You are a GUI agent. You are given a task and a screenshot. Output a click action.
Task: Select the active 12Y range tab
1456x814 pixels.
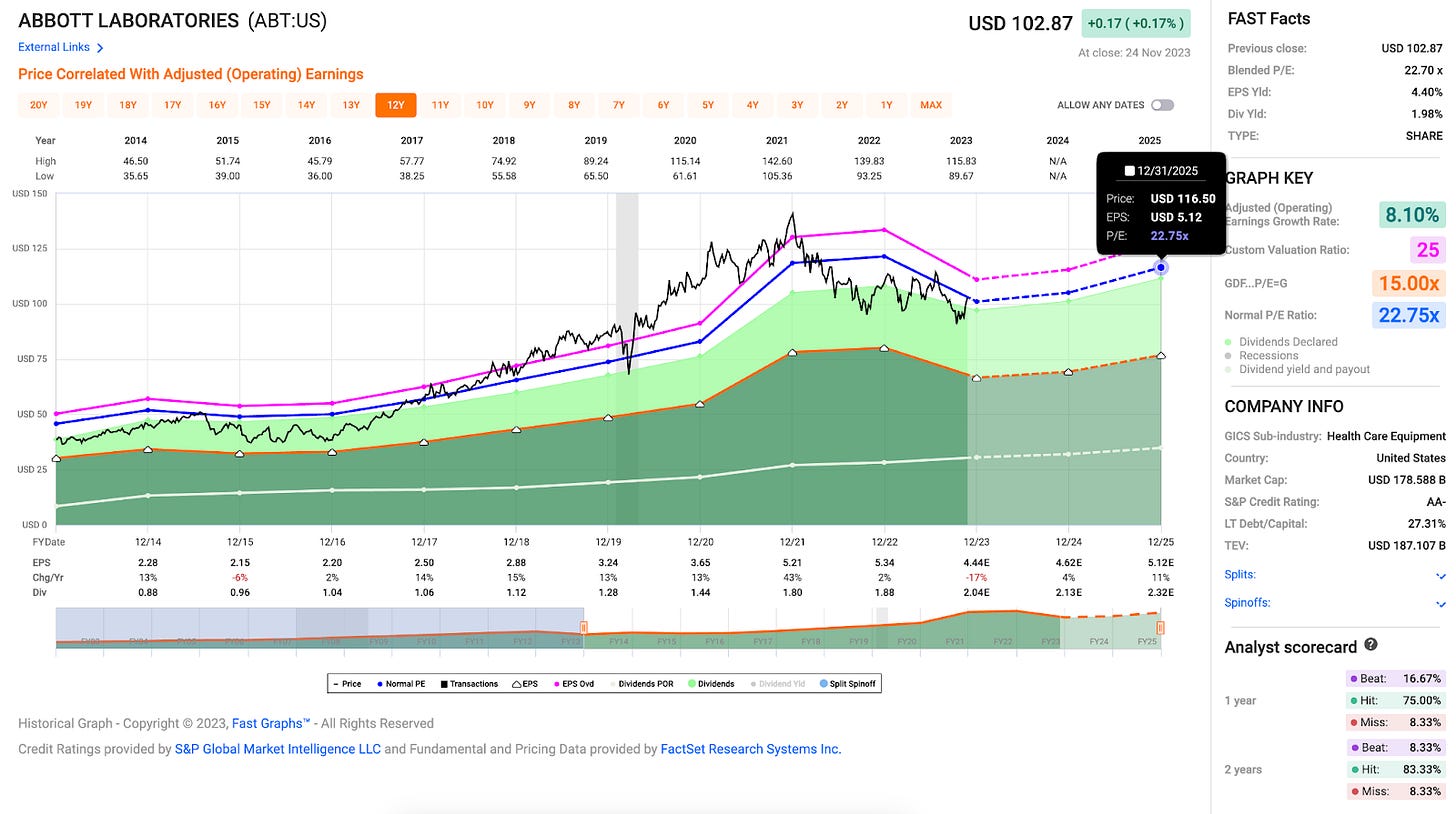point(396,105)
